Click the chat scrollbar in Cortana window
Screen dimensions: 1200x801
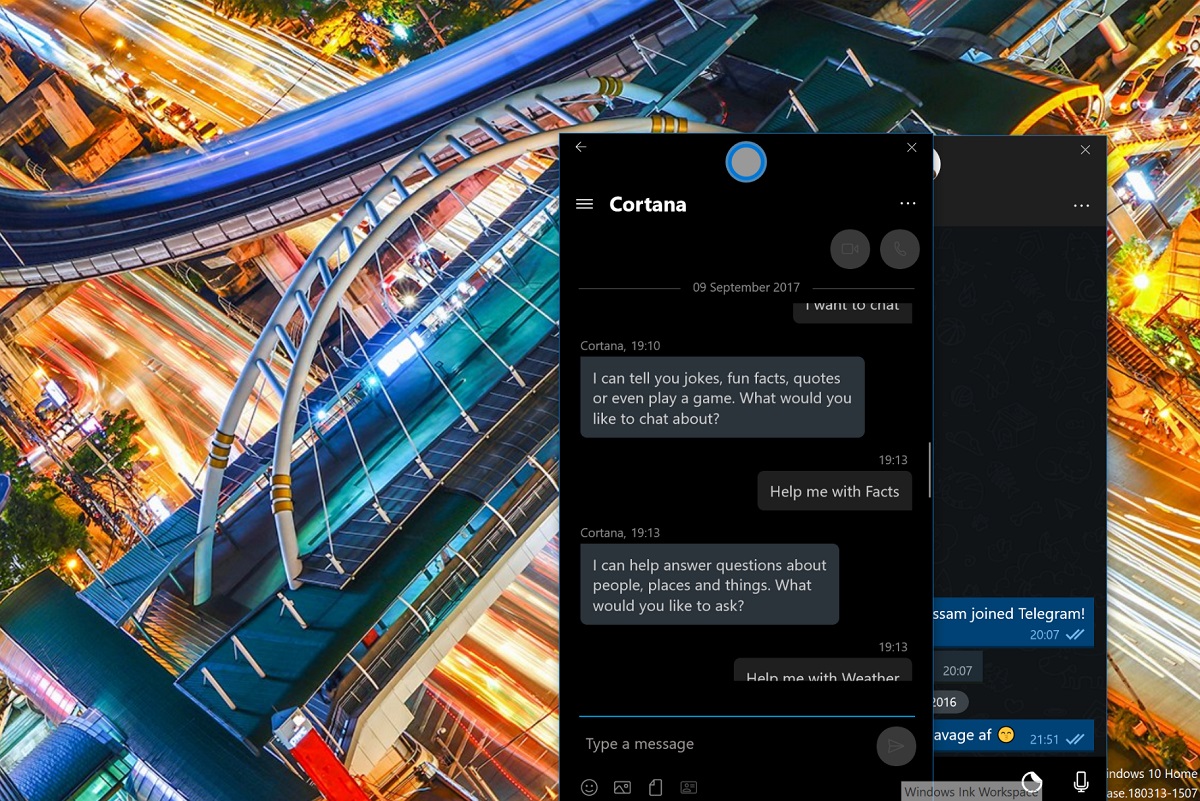point(930,470)
